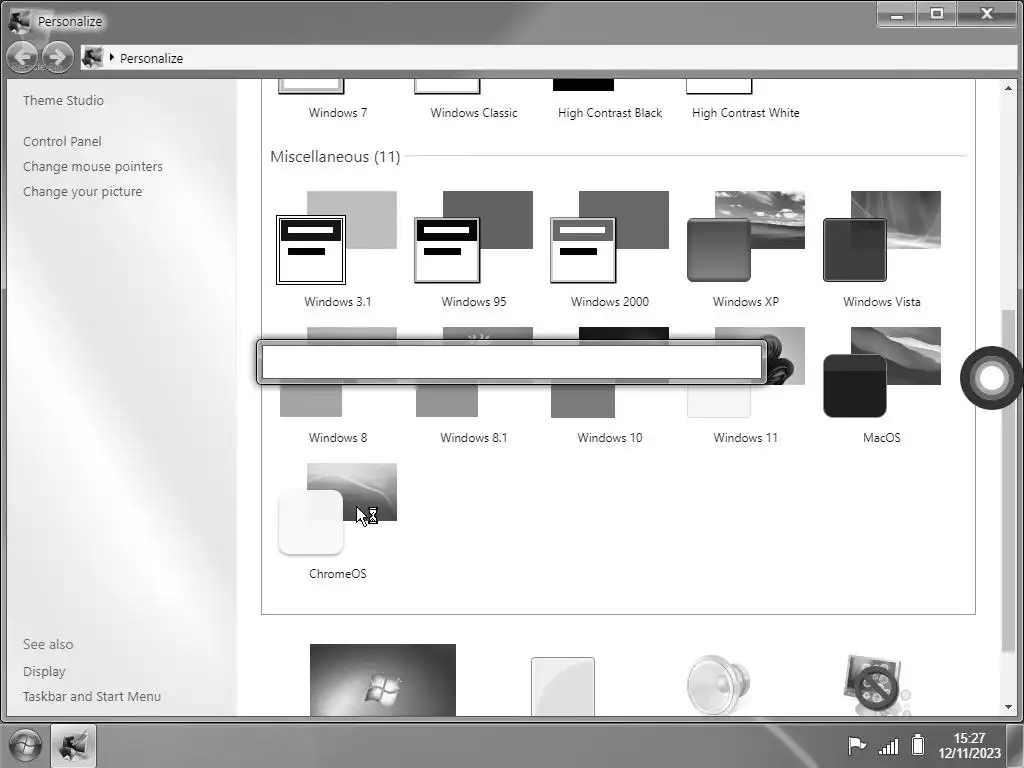Click the Personalize address bar icon
The height and width of the screenshot is (768, 1024).
coord(92,57)
